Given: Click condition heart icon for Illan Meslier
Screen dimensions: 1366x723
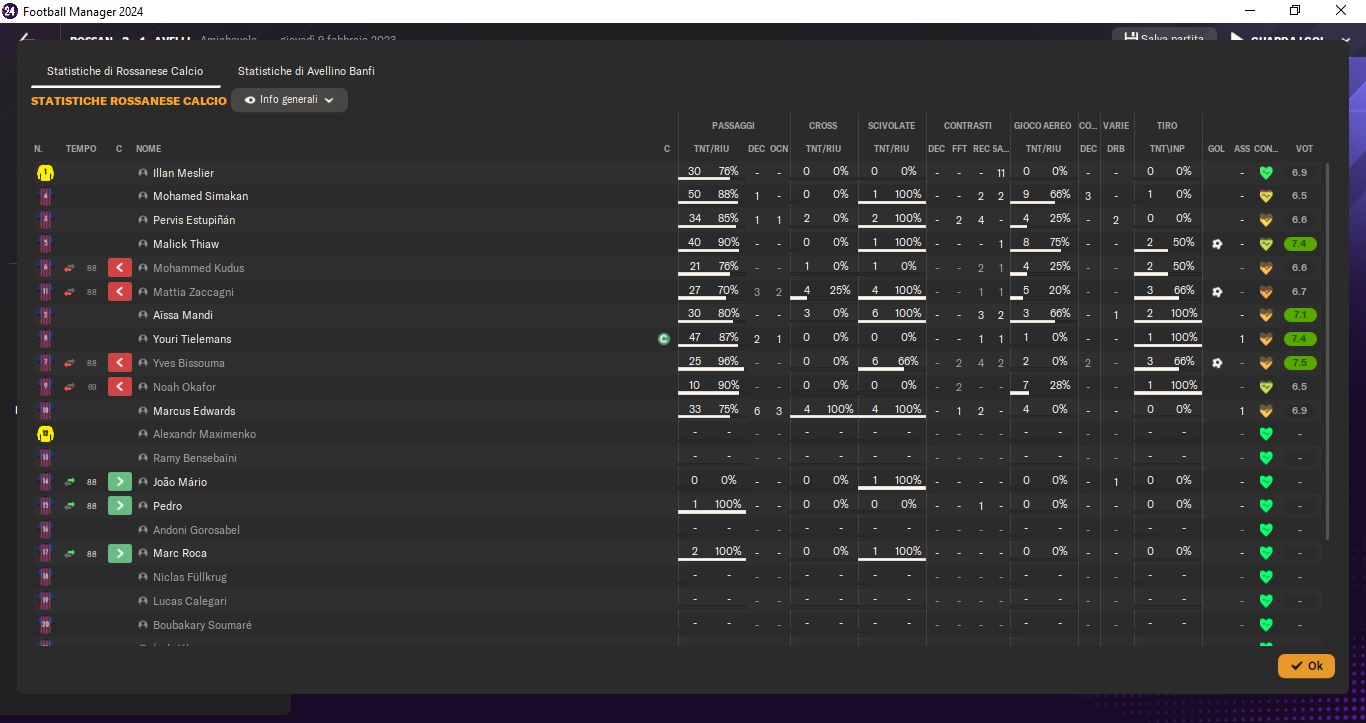Looking at the screenshot, I should [1266, 173].
